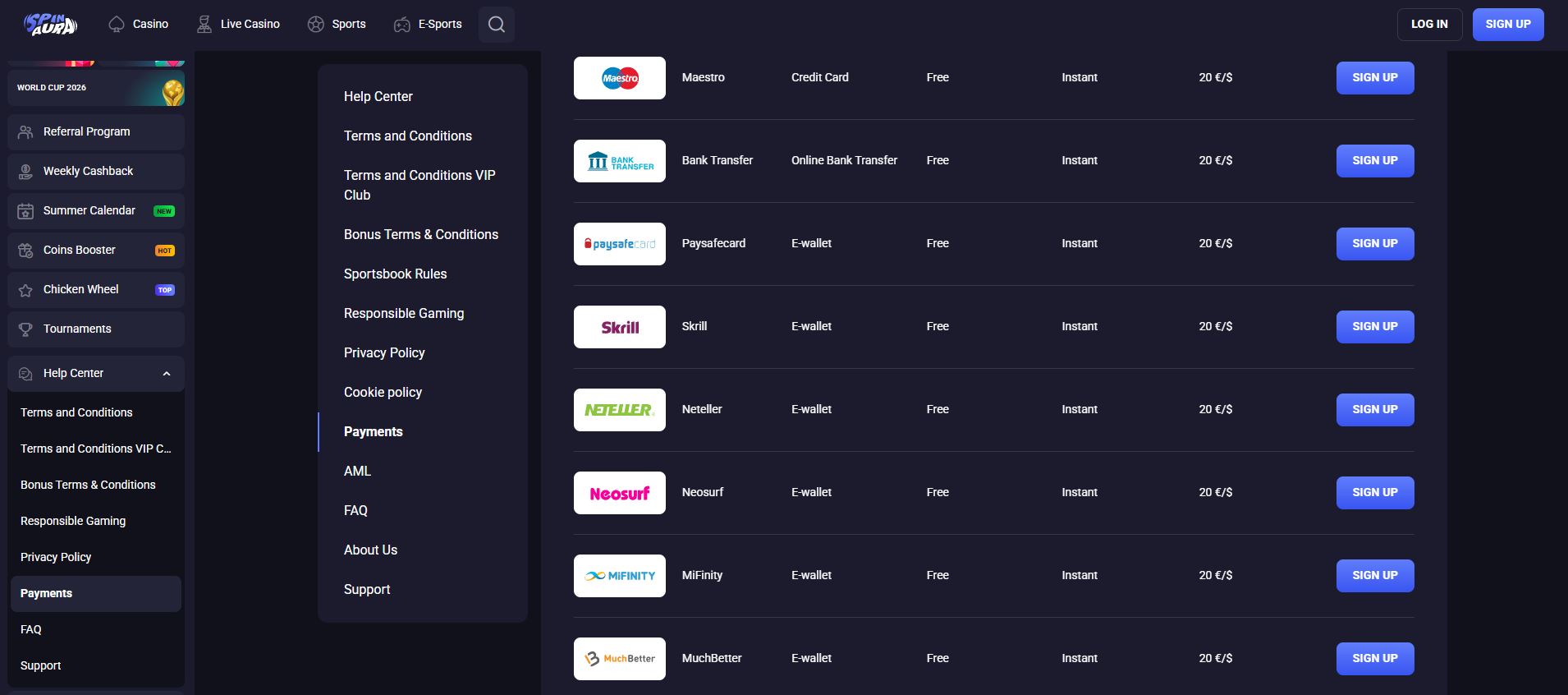Open the E-Sports top menu
Viewport: 1568px width, 695px height.
pos(428,25)
